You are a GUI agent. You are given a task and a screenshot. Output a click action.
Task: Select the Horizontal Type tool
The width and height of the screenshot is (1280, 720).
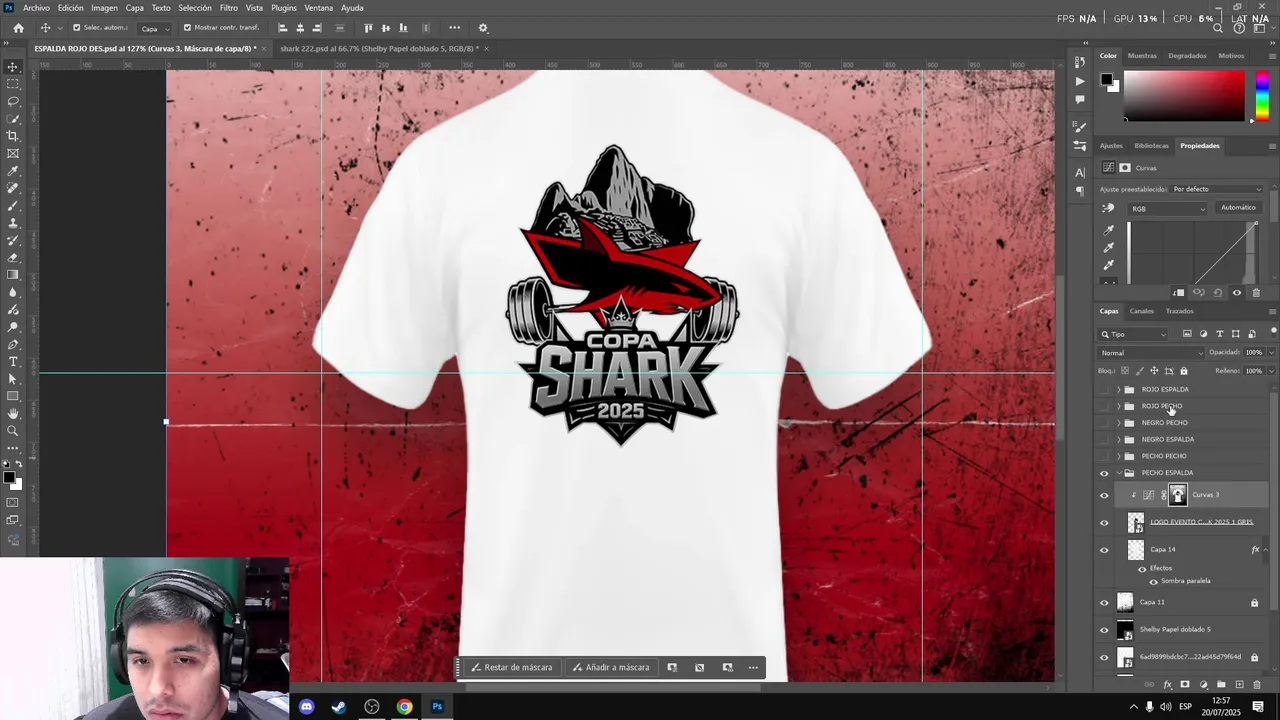[13, 362]
